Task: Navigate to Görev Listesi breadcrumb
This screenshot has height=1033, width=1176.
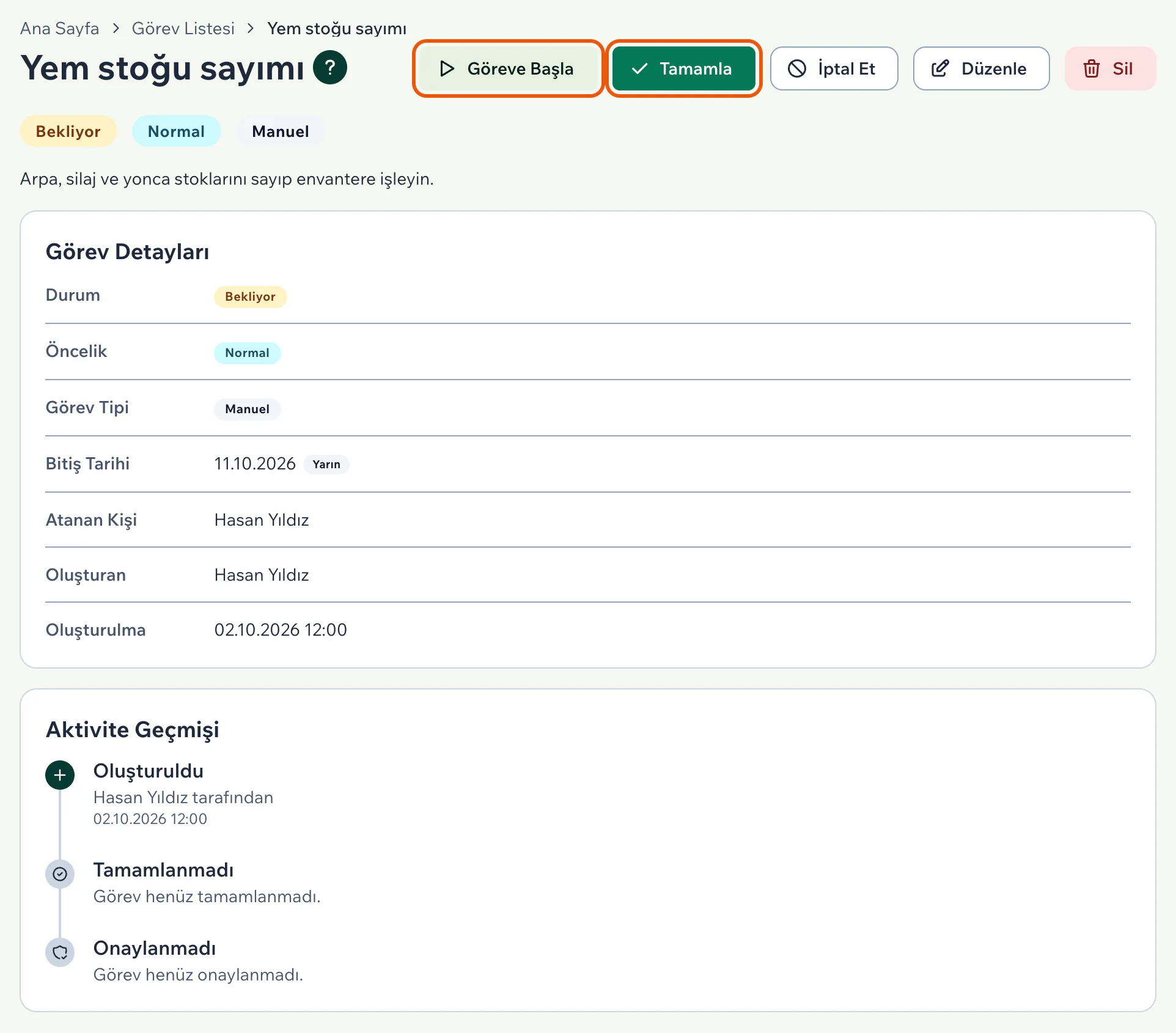Action: click(183, 29)
